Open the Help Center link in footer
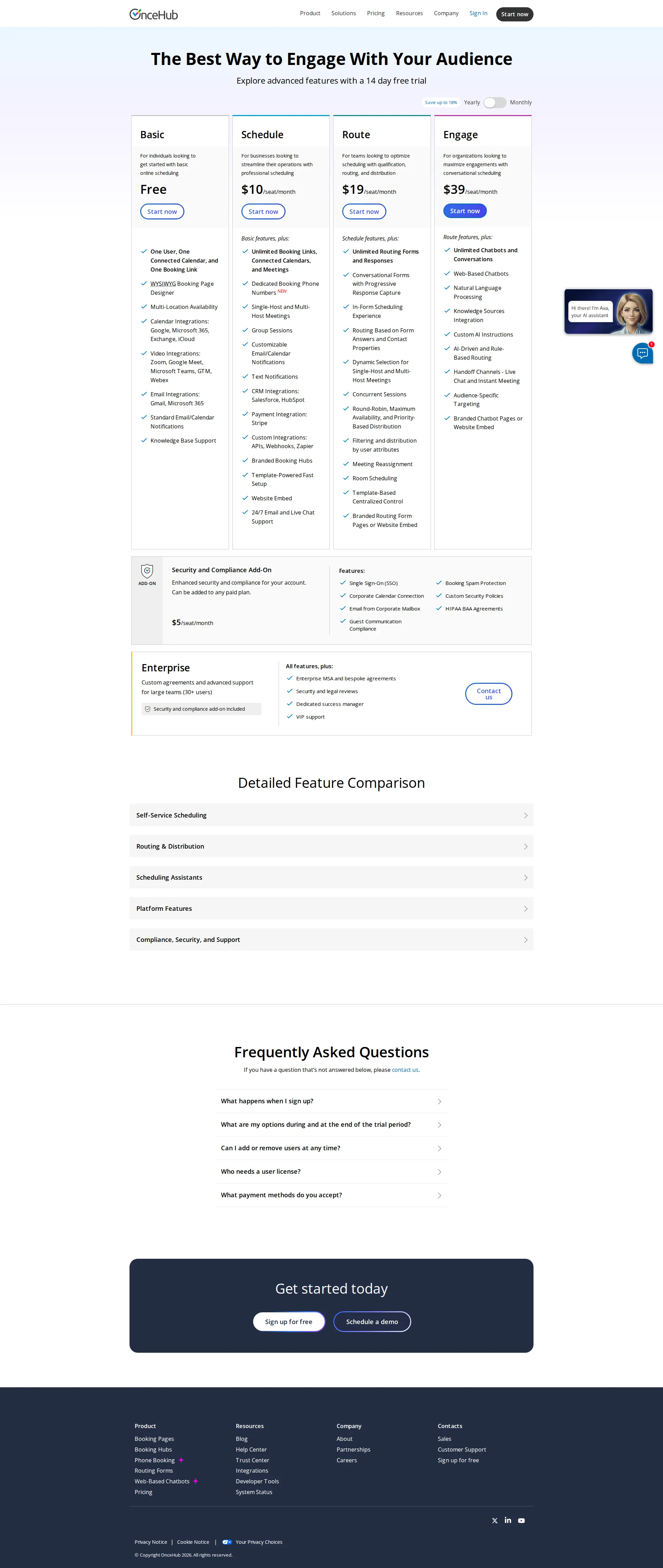 (251, 1449)
